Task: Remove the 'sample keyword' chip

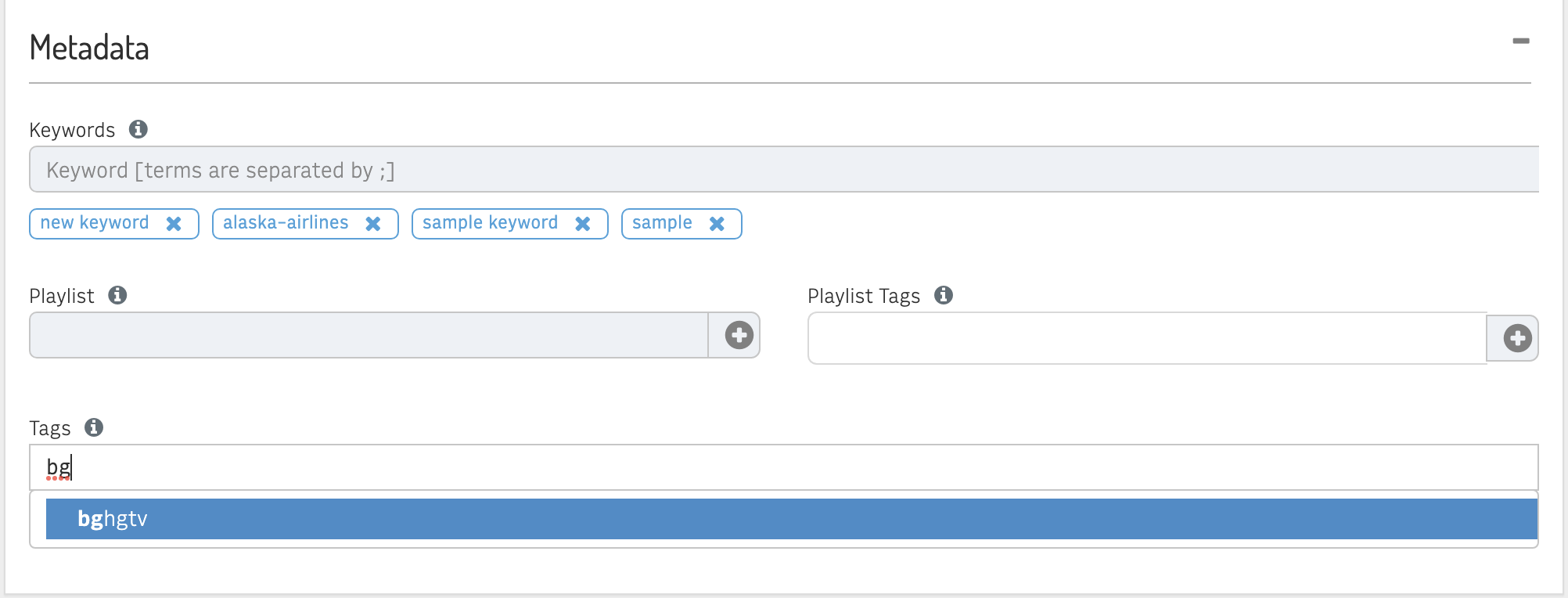Action: [583, 224]
